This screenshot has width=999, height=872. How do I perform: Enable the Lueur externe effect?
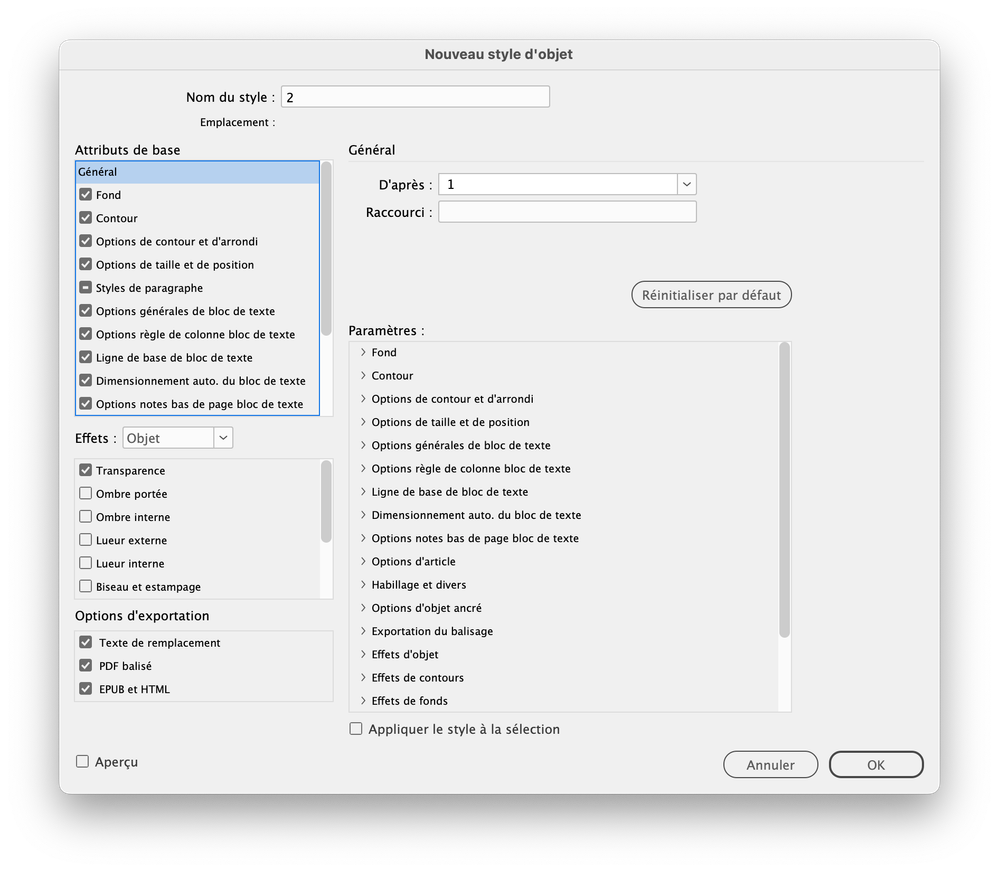pyautogui.click(x=85, y=540)
